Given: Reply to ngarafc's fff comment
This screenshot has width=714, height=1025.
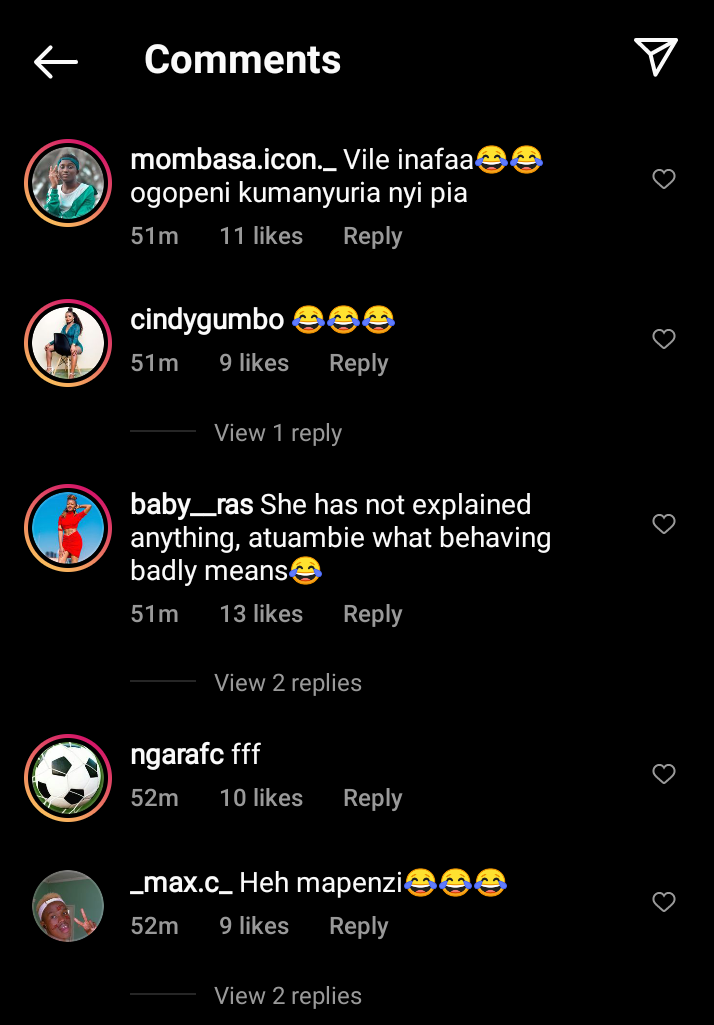Looking at the screenshot, I should tap(373, 798).
